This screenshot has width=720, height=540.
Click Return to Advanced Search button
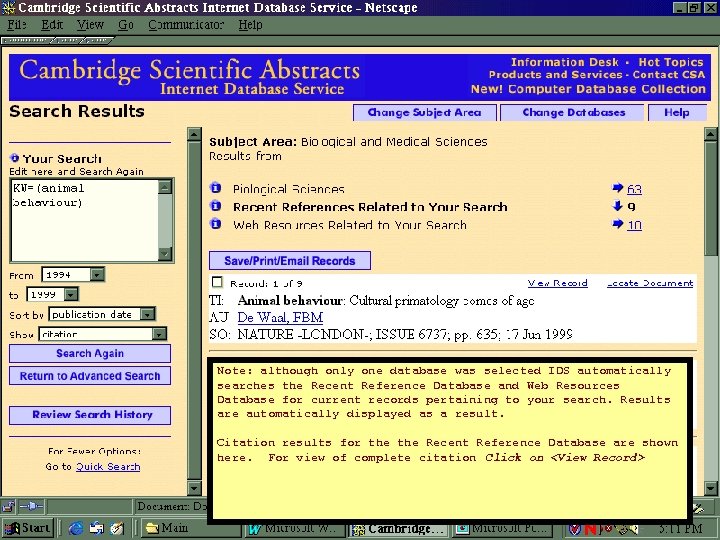pos(90,376)
